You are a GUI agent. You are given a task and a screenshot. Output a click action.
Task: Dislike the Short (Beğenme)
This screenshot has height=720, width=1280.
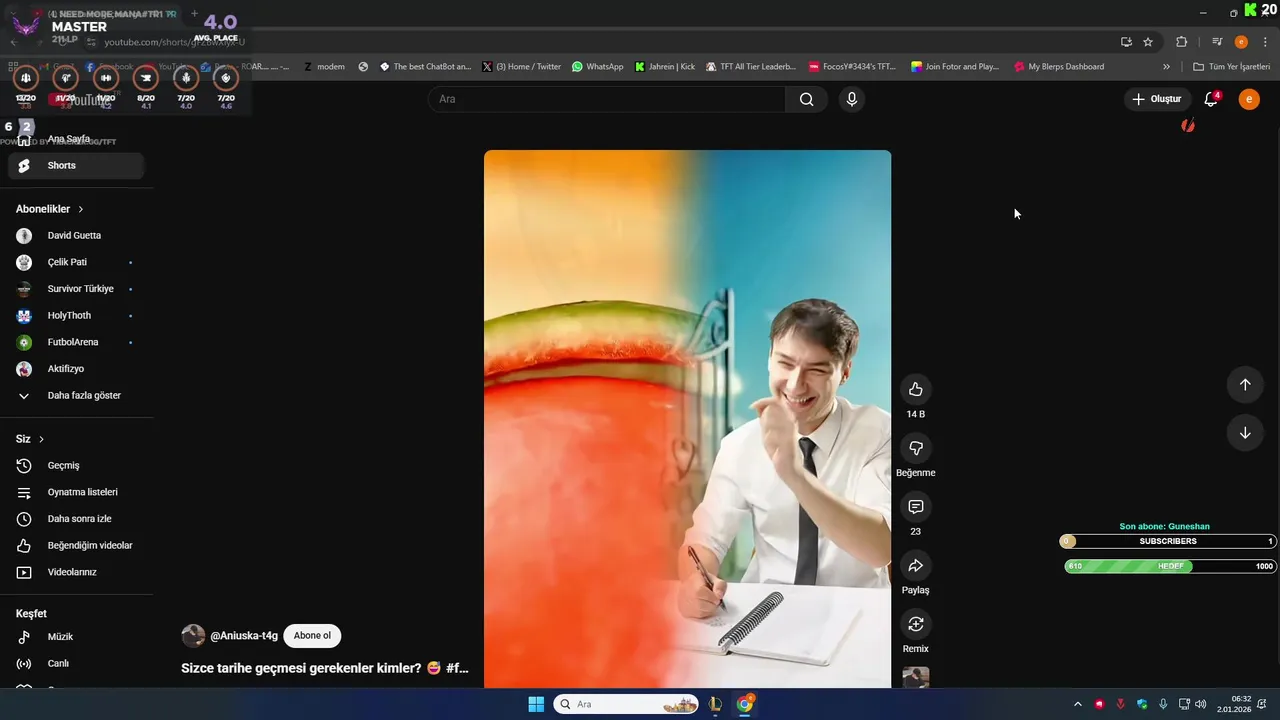coord(915,448)
